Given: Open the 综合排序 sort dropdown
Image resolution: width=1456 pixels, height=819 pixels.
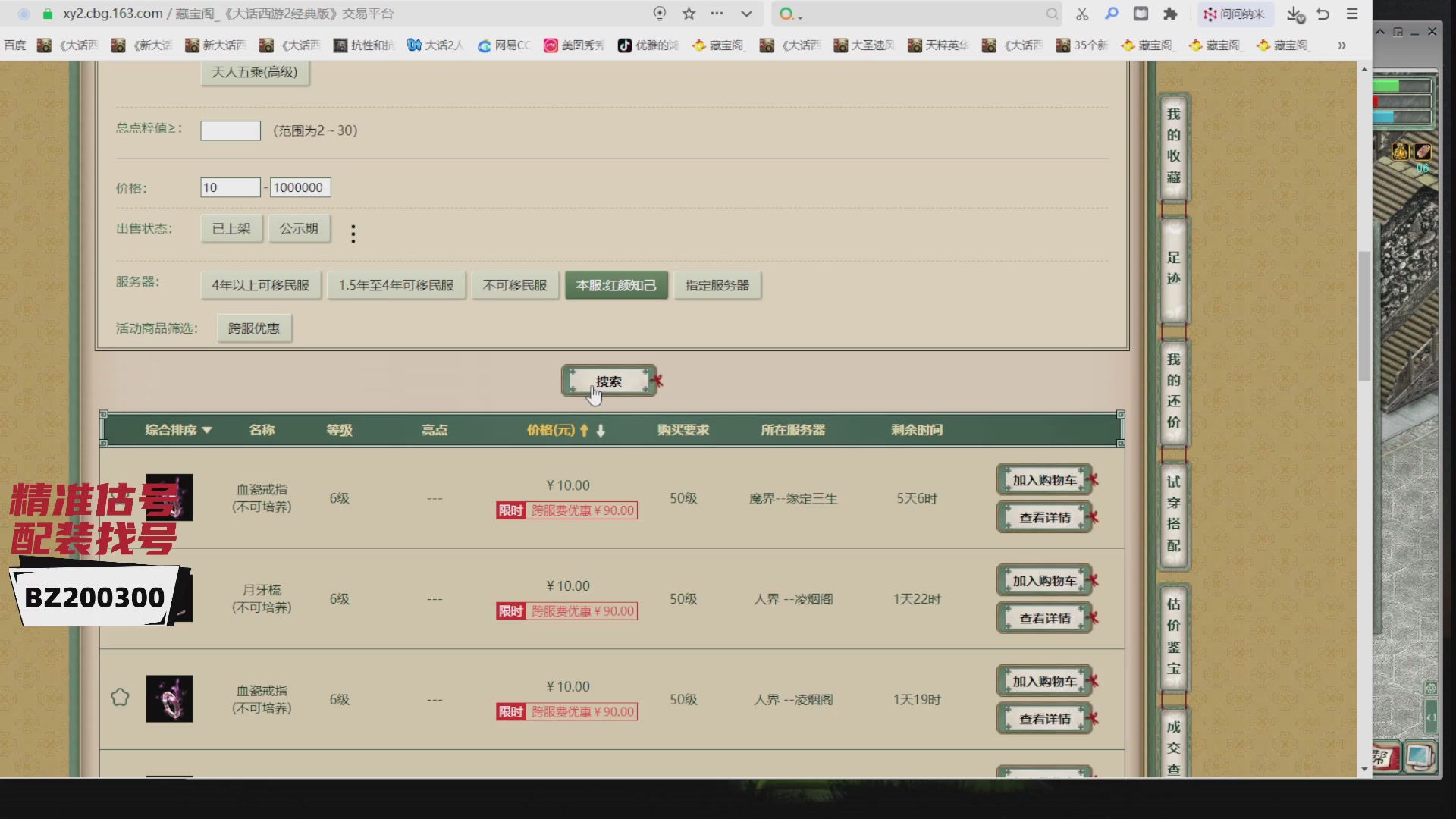Looking at the screenshot, I should 177,429.
